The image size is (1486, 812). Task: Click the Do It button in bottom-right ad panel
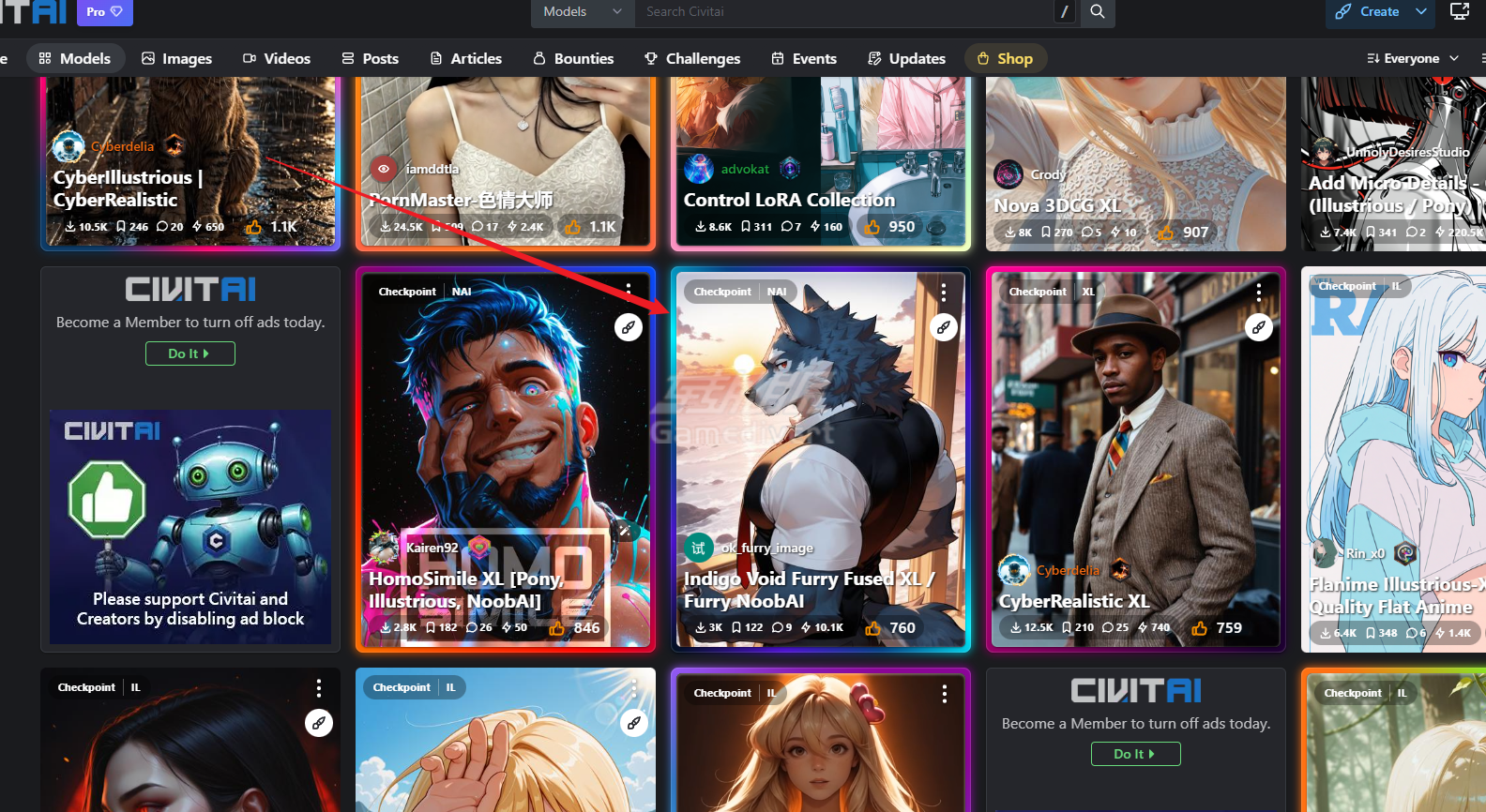point(1136,754)
